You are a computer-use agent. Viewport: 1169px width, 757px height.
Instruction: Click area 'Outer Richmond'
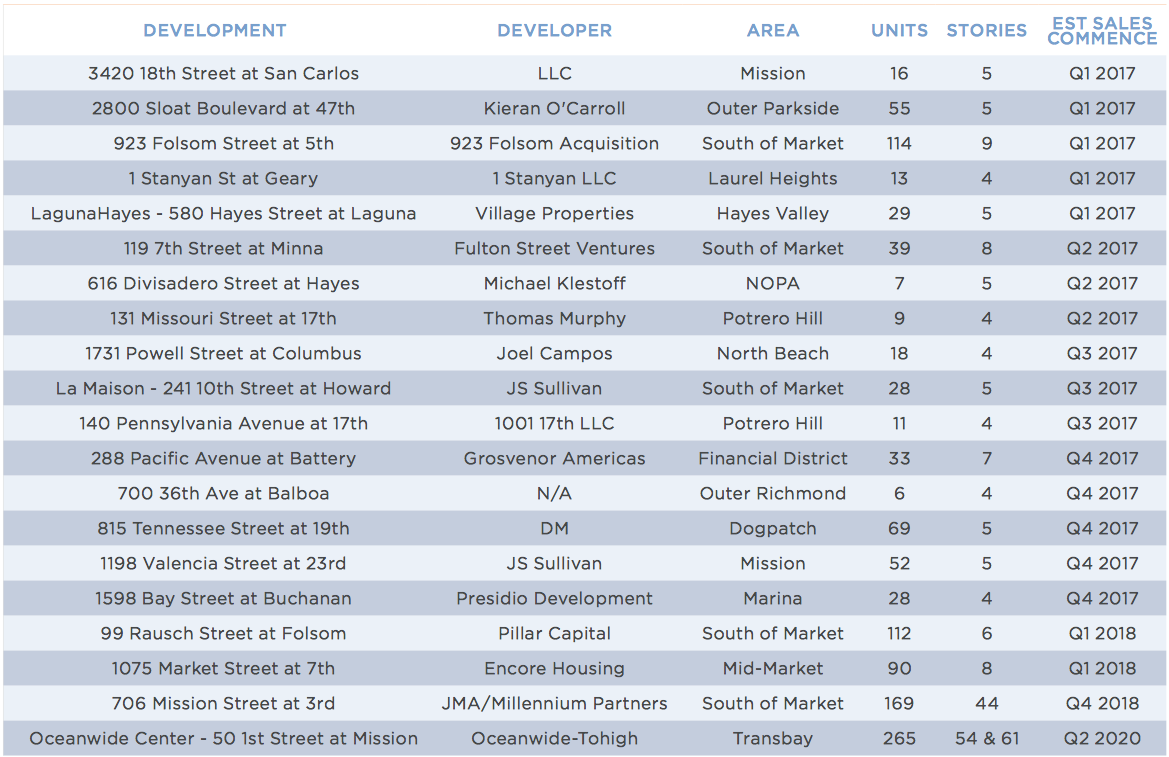point(773,494)
